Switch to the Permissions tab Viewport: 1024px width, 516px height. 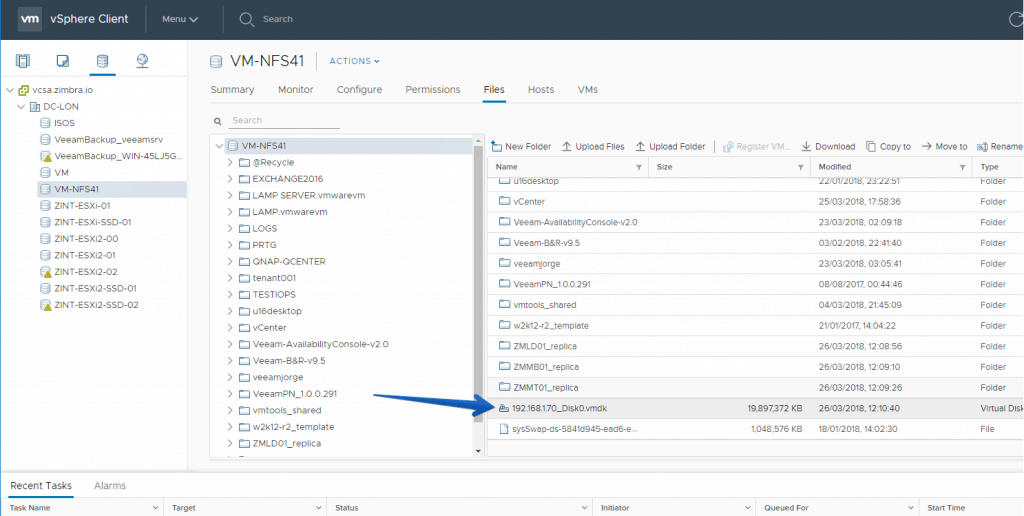click(433, 89)
